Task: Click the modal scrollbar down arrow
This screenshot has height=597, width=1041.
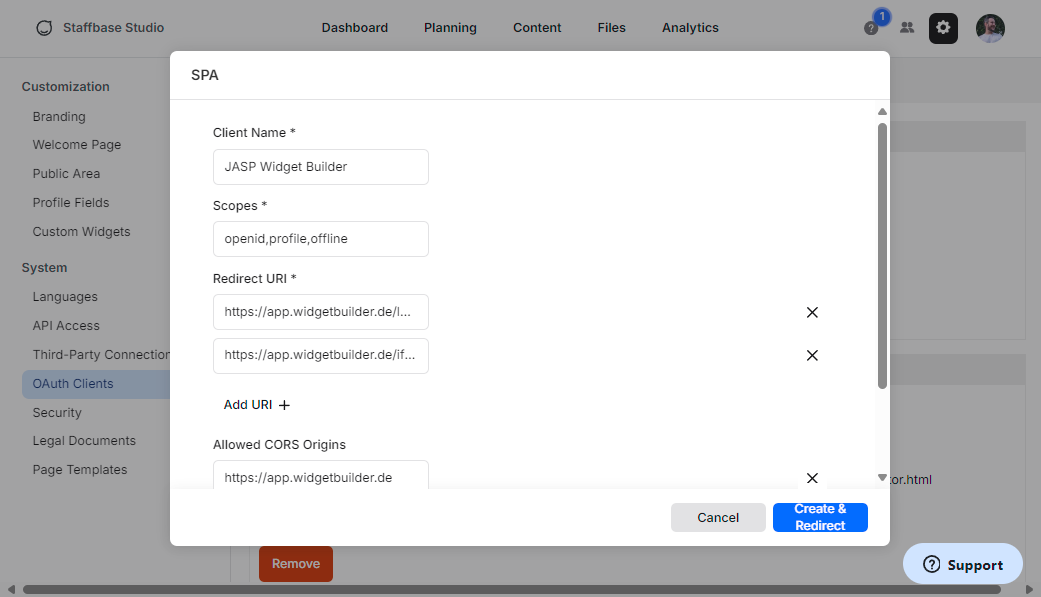Action: (881, 478)
